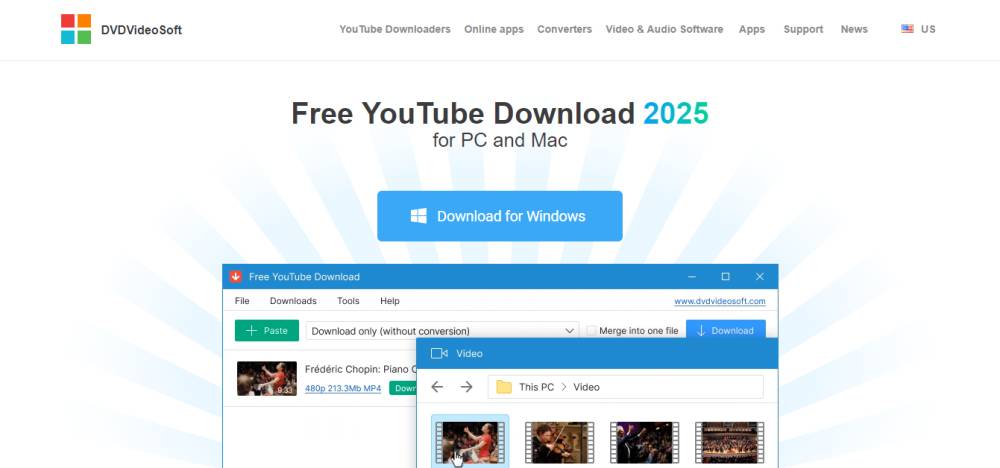The height and width of the screenshot is (468, 1000).
Task: Click the Frédéric Chopin video title
Action: point(360,369)
